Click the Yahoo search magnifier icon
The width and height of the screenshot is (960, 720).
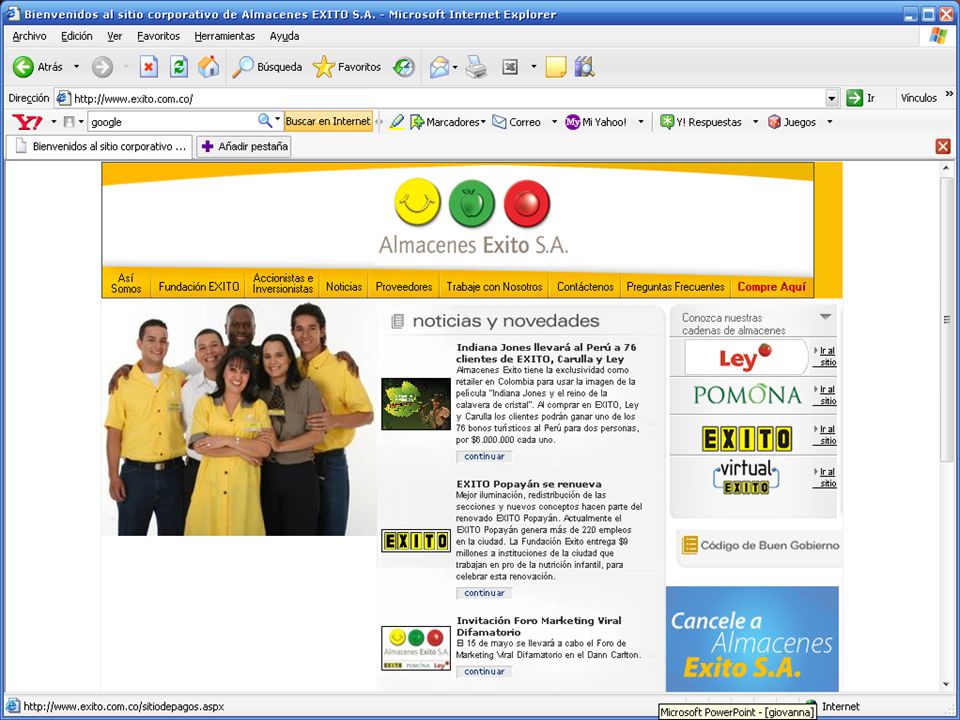(264, 121)
